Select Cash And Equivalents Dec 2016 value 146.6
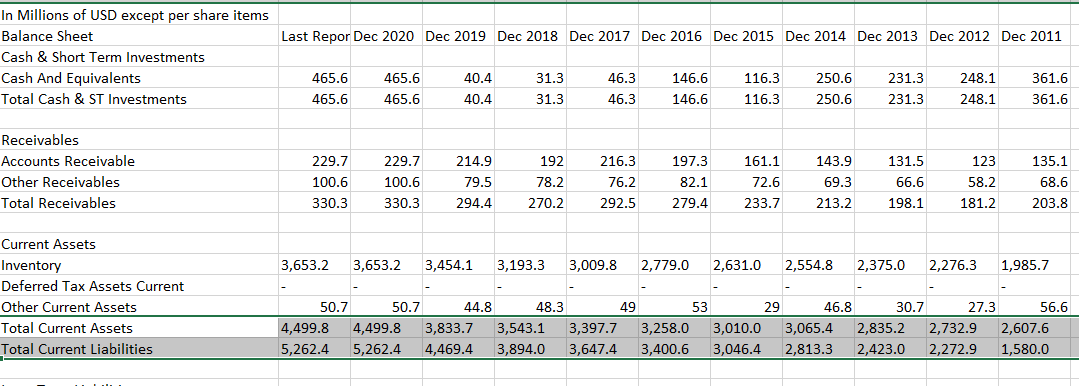The width and height of the screenshot is (1079, 386). [x=674, y=78]
